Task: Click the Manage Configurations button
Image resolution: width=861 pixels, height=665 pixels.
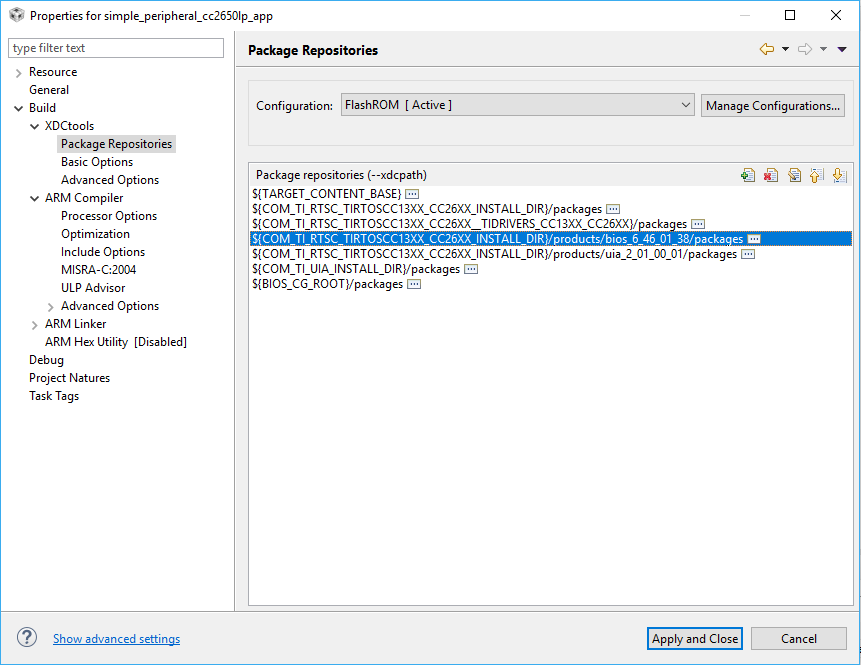Action: (x=773, y=105)
